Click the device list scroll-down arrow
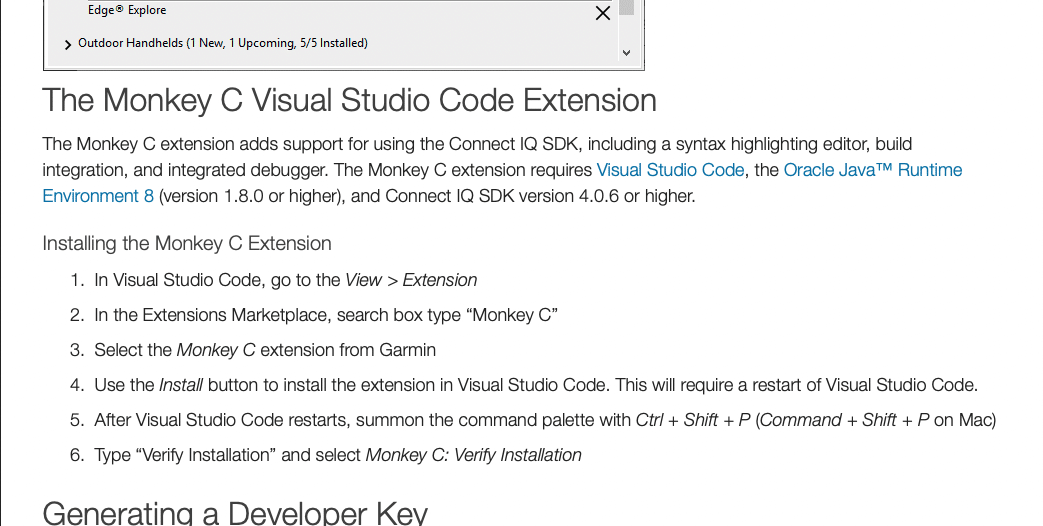The image size is (1043, 526). click(626, 52)
